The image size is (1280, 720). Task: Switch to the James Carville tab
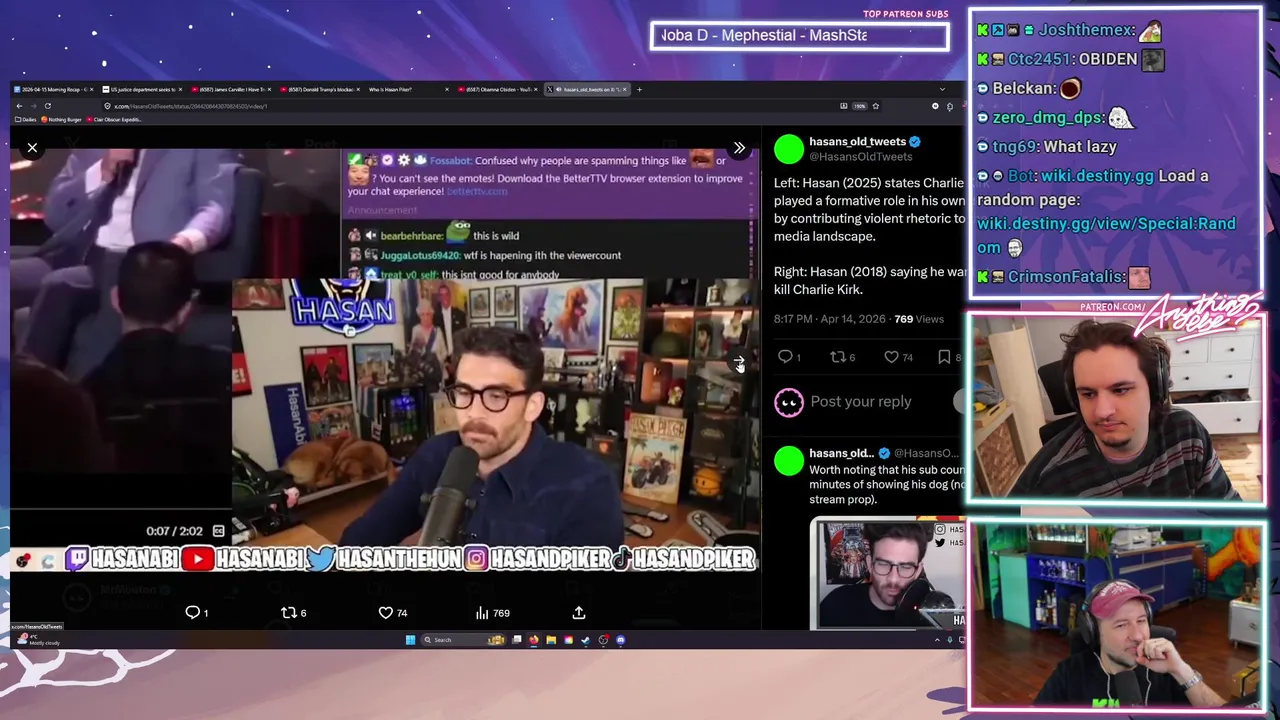click(x=231, y=89)
